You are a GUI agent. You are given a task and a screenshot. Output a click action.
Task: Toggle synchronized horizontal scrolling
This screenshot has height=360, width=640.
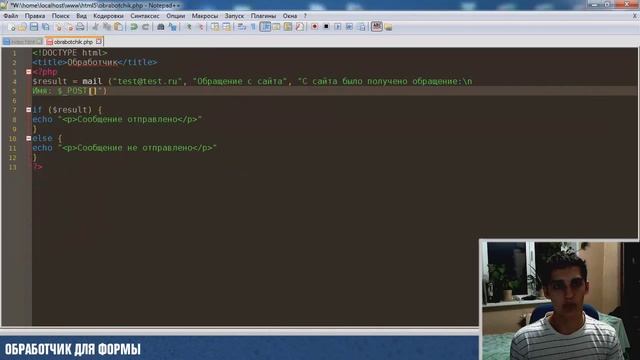pyautogui.click(x=226, y=27)
